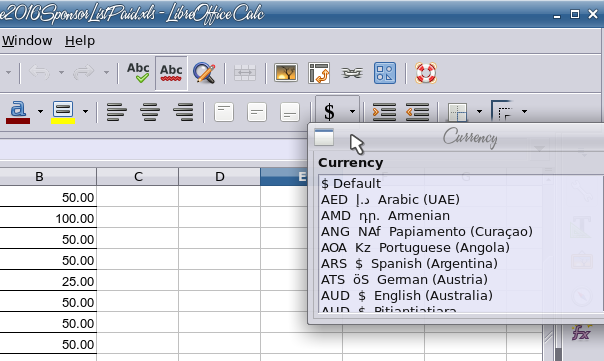Select AUD English (Australia) currency
604x361 pixels.
point(407,296)
